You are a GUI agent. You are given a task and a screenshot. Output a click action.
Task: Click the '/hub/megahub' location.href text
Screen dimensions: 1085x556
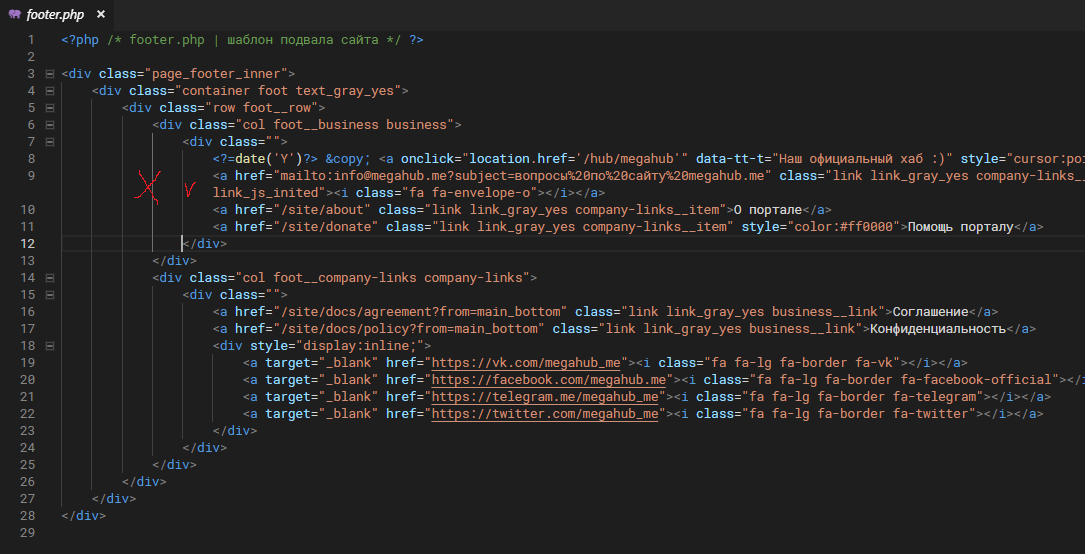pos(630,158)
